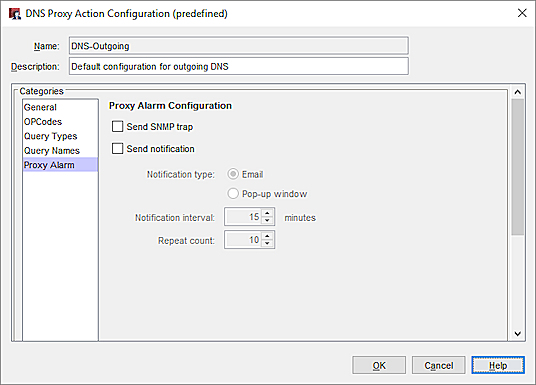Screen dimensions: 536x385
Task: Click the Notification interval field showing 15
Action: [243, 217]
